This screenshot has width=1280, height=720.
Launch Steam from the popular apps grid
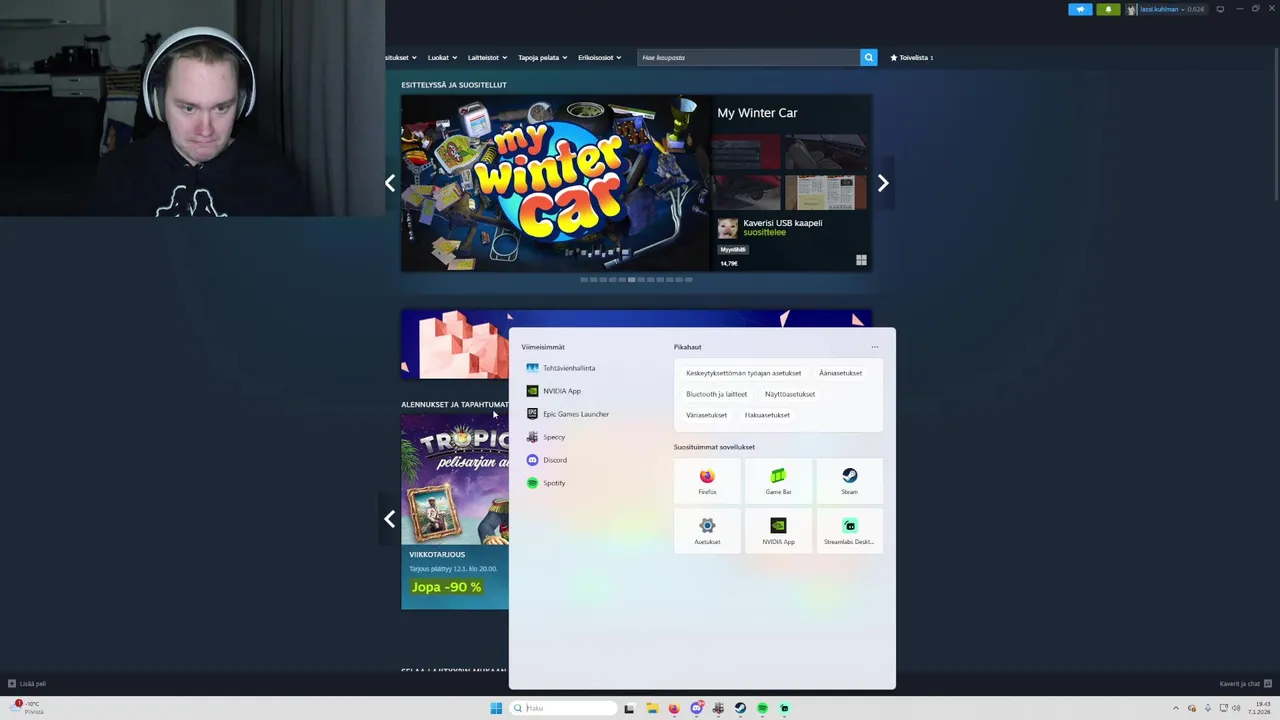(849, 481)
